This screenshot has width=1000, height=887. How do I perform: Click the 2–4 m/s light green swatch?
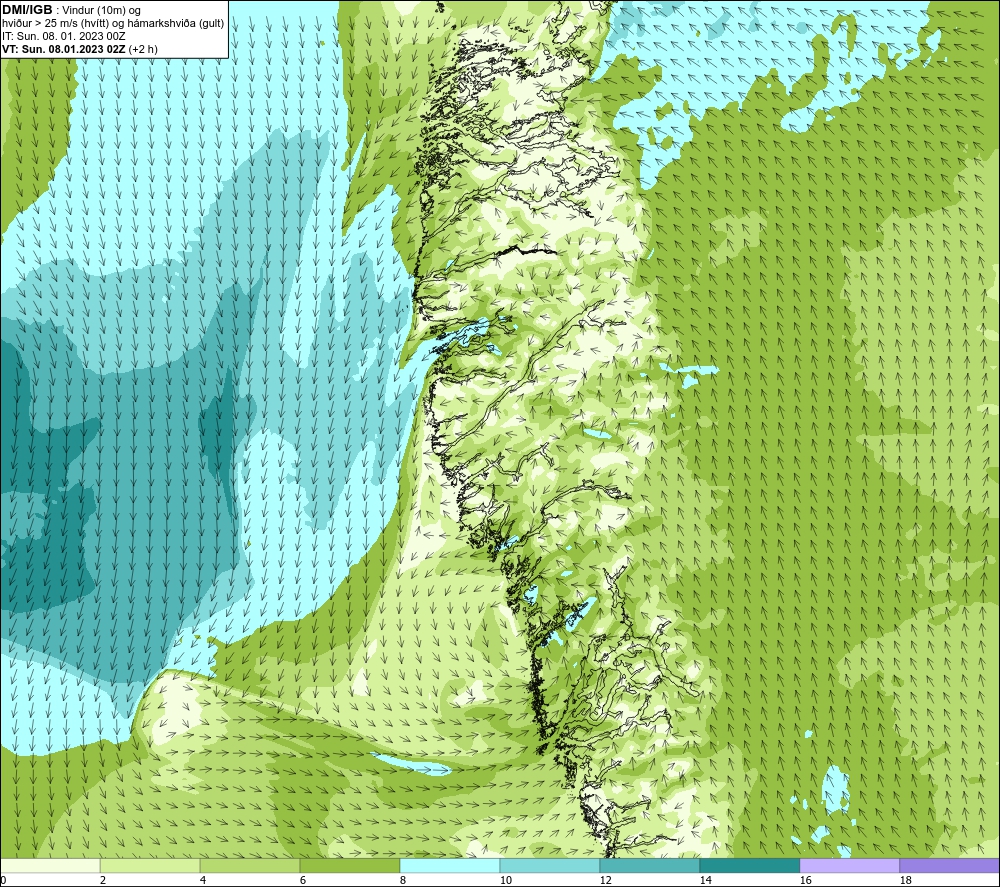click(150, 866)
